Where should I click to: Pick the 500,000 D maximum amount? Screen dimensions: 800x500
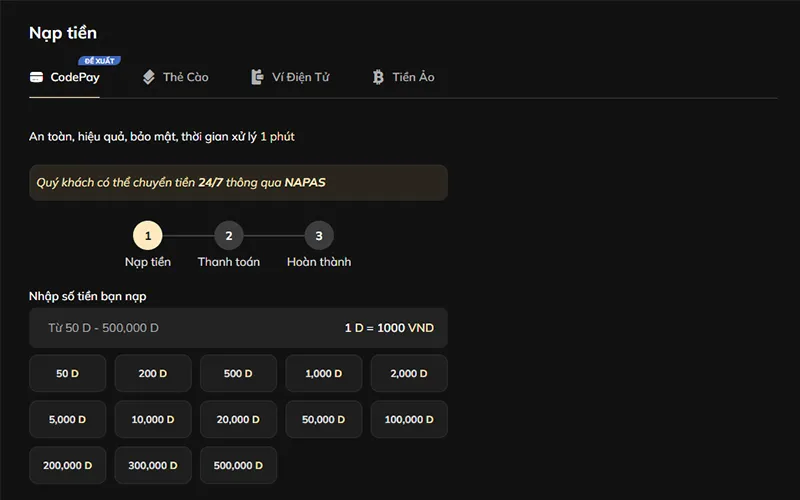click(x=238, y=466)
